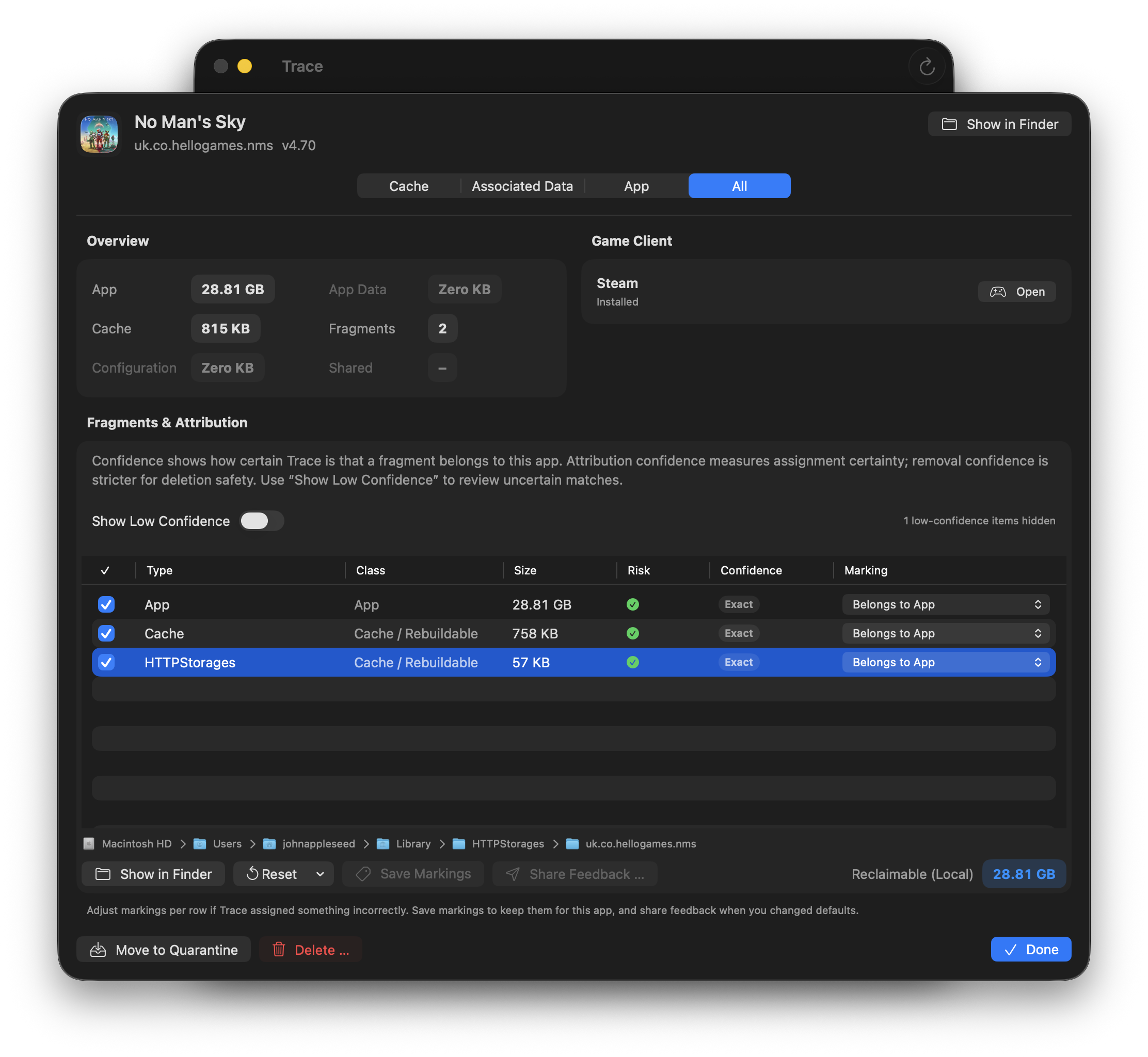Click the trash icon on the Delete button

pos(280,950)
